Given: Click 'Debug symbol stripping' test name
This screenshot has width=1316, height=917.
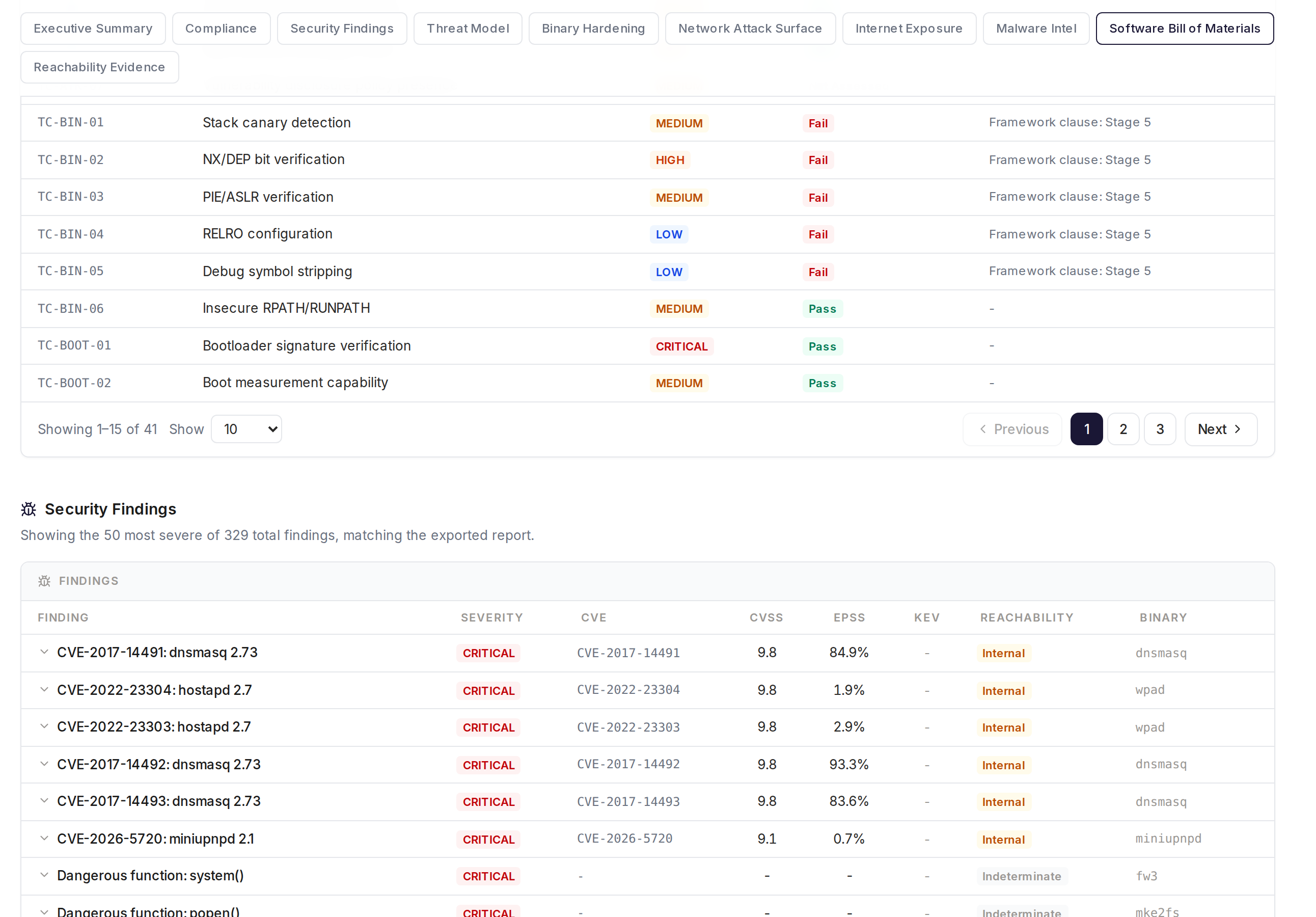Looking at the screenshot, I should coord(277,271).
